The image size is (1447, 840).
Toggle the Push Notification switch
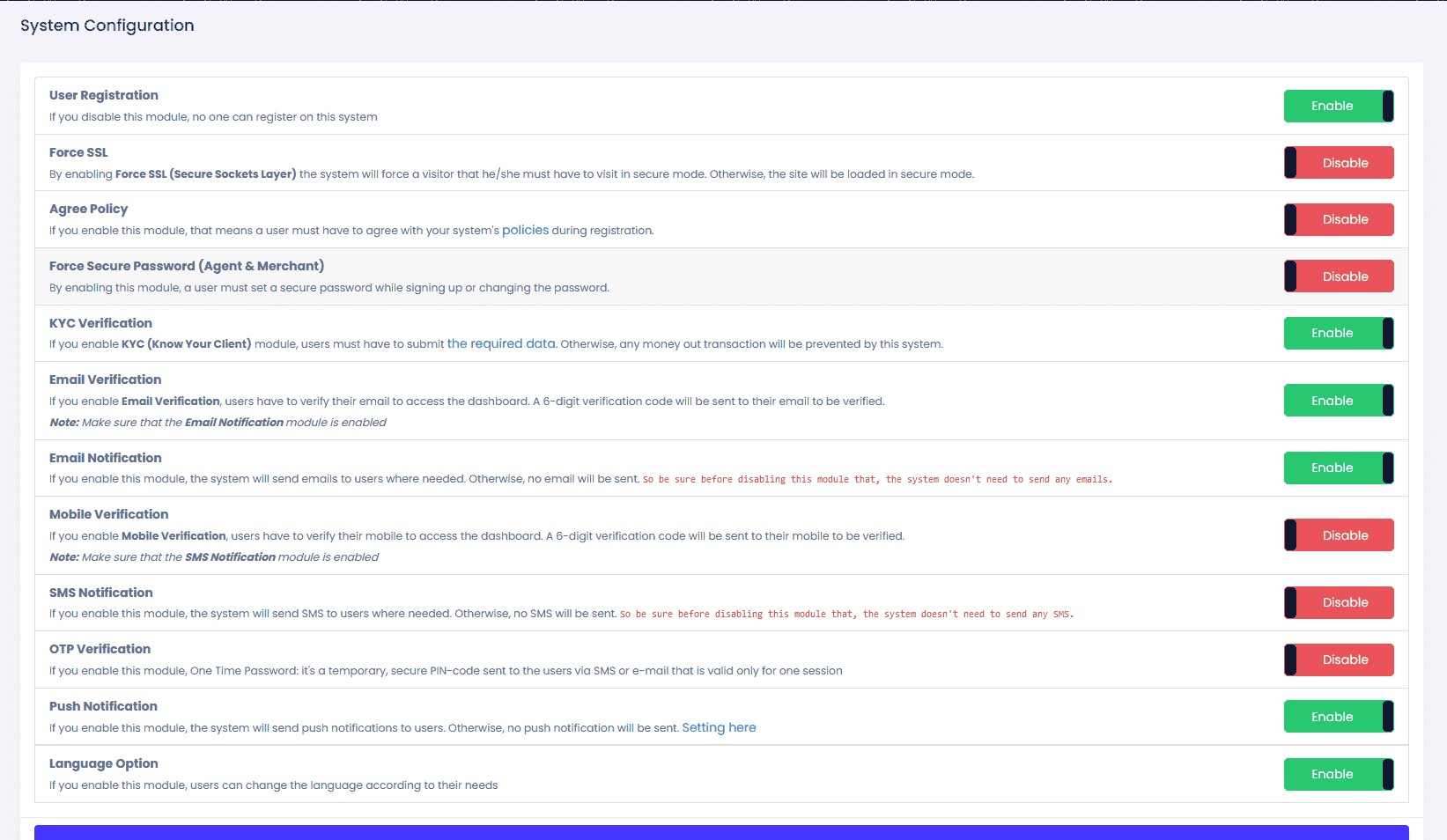[x=1338, y=717]
